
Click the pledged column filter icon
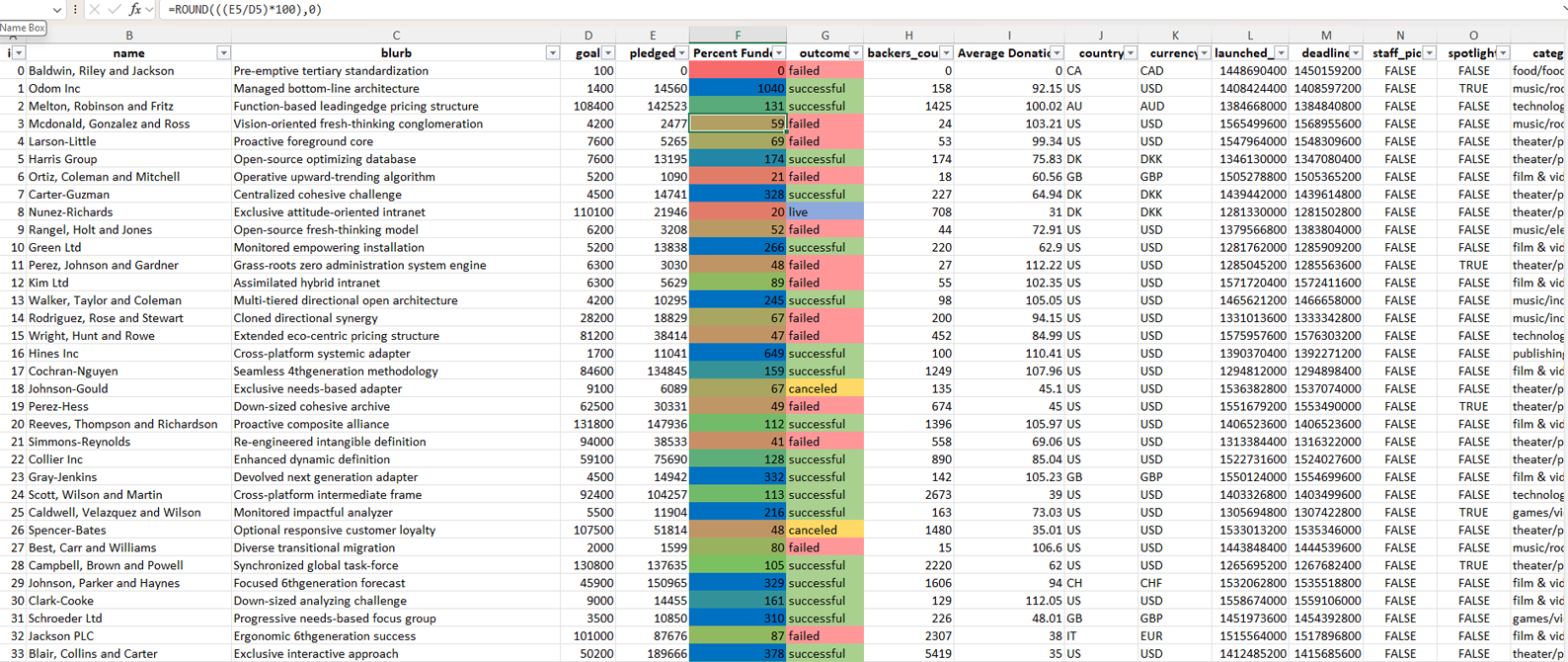point(680,53)
